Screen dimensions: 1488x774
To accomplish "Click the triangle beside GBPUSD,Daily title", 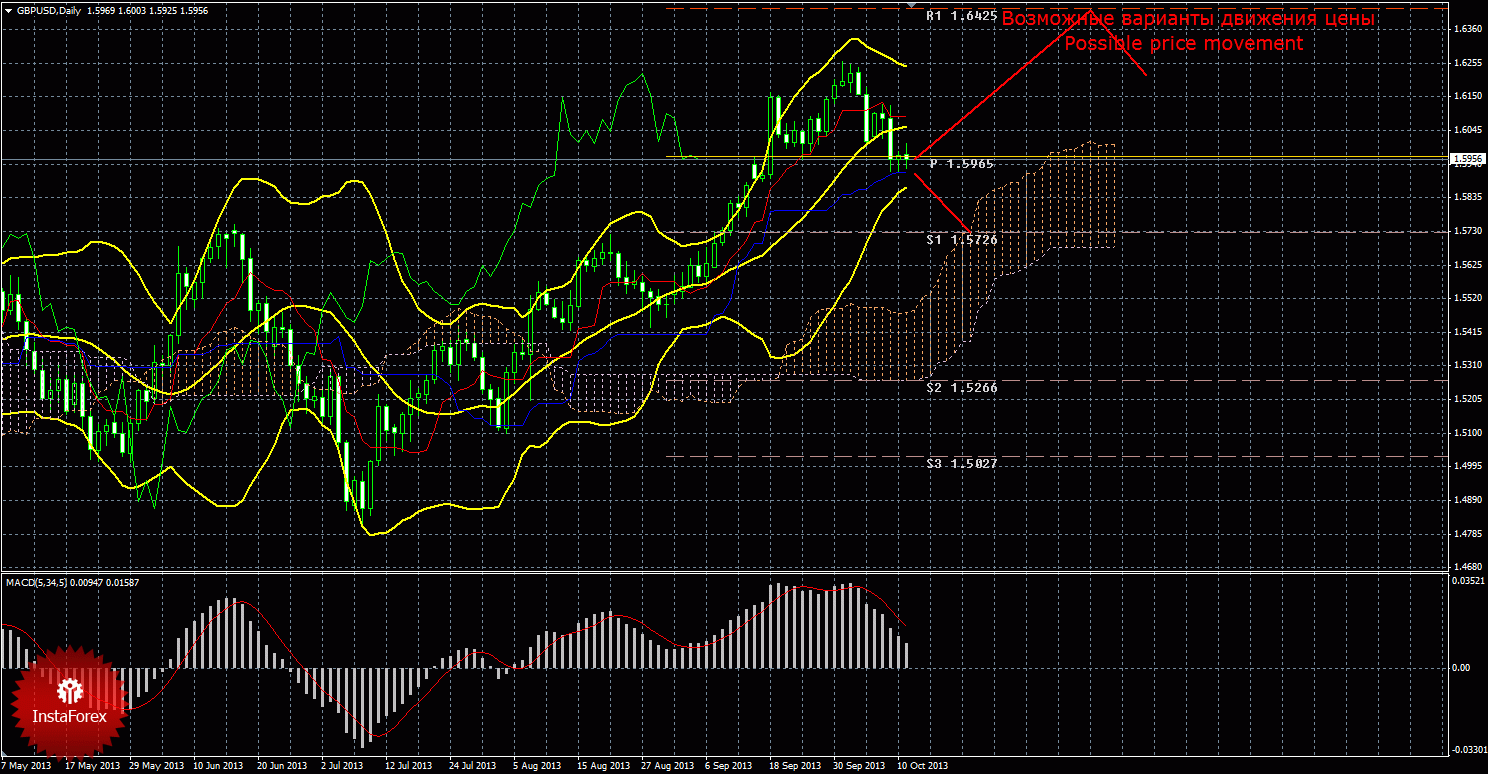I will 8,10.
